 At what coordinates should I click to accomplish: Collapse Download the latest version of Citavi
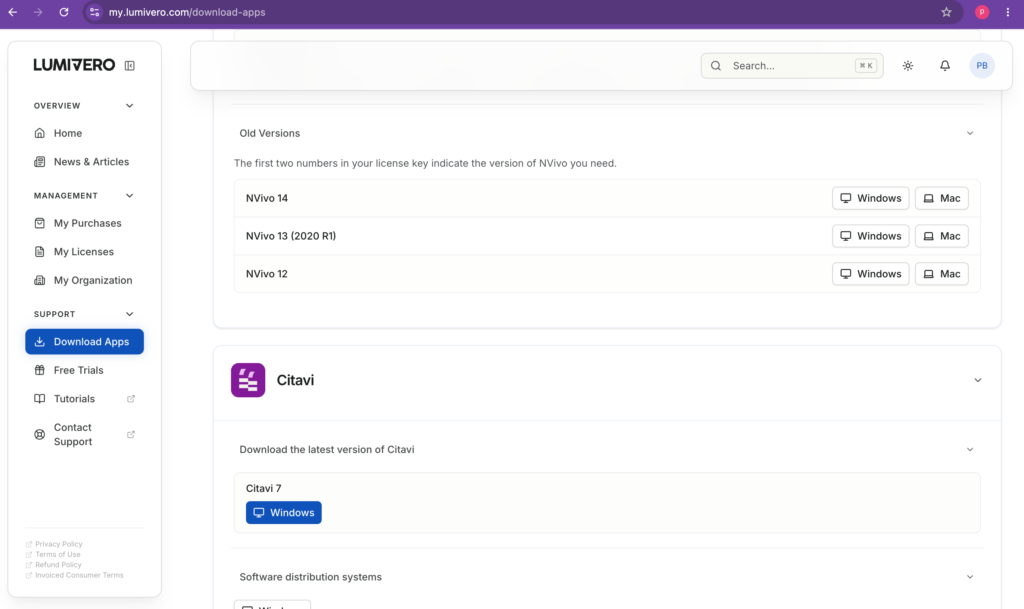pos(970,449)
